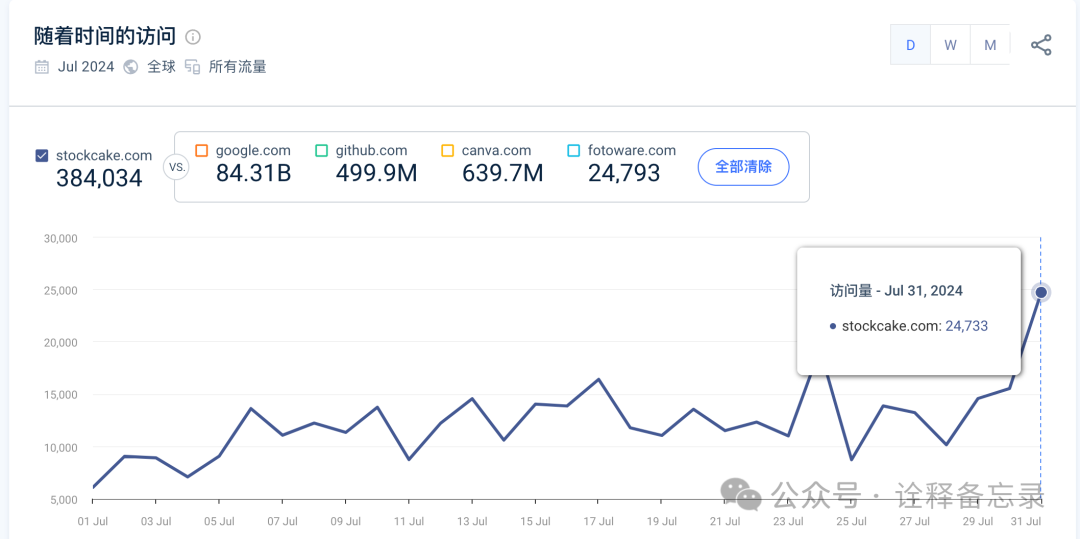Select the 20,000 y-axis label
The height and width of the screenshot is (539, 1080).
coord(61,343)
